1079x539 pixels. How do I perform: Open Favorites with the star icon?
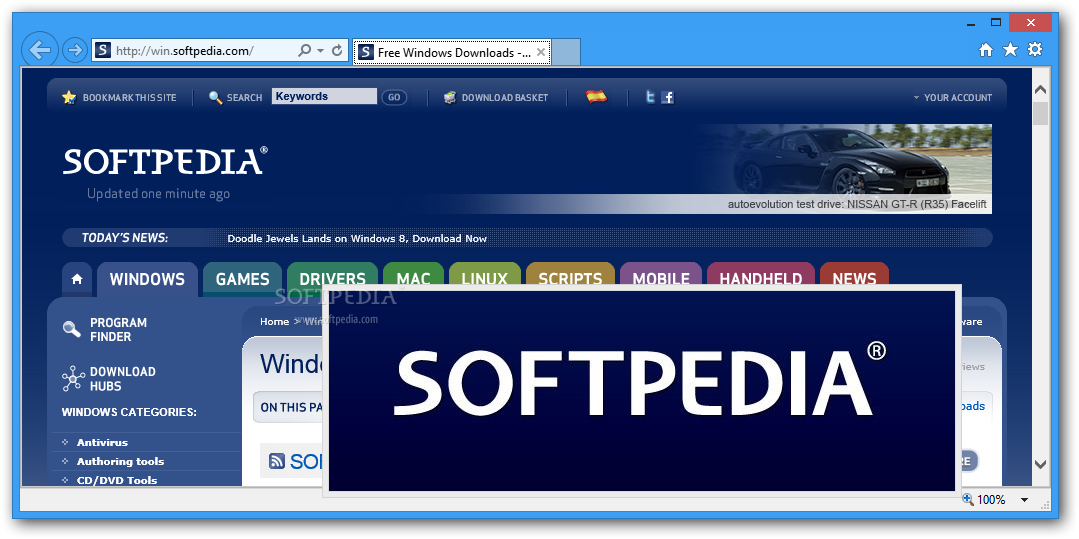click(1010, 50)
